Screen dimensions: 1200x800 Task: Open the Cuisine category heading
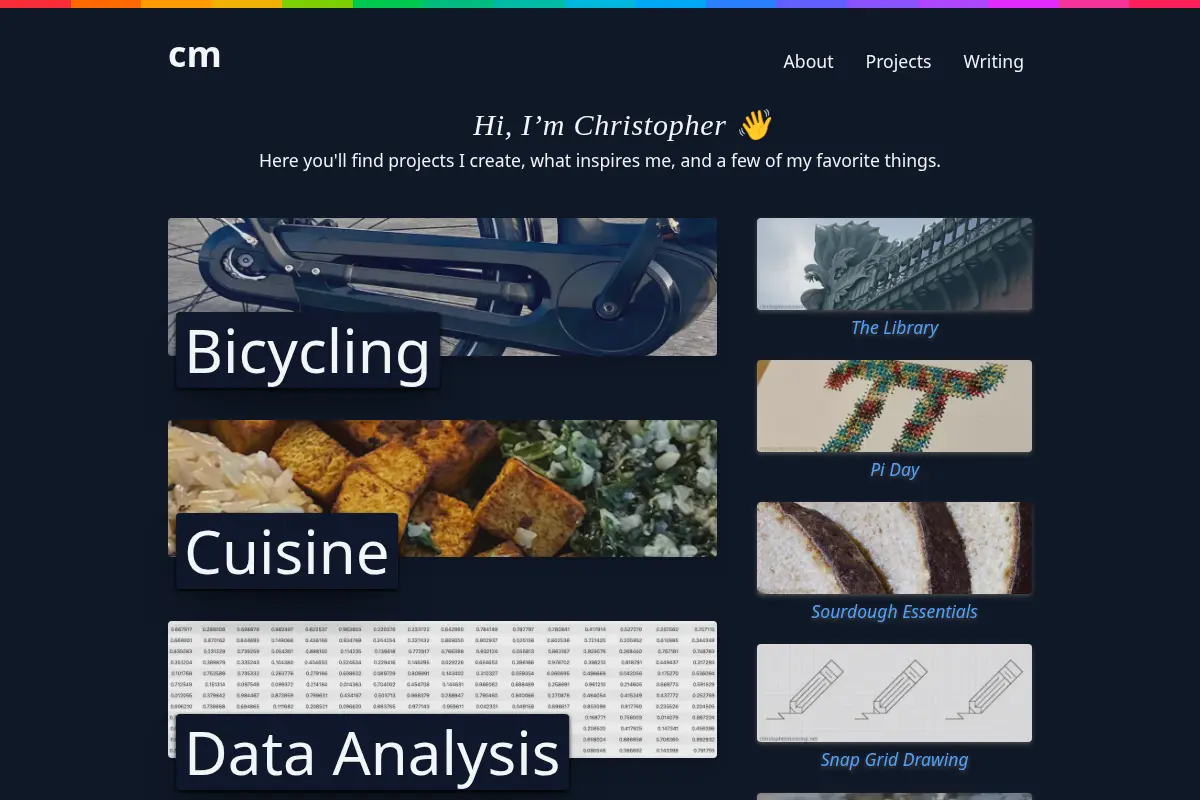coord(287,551)
